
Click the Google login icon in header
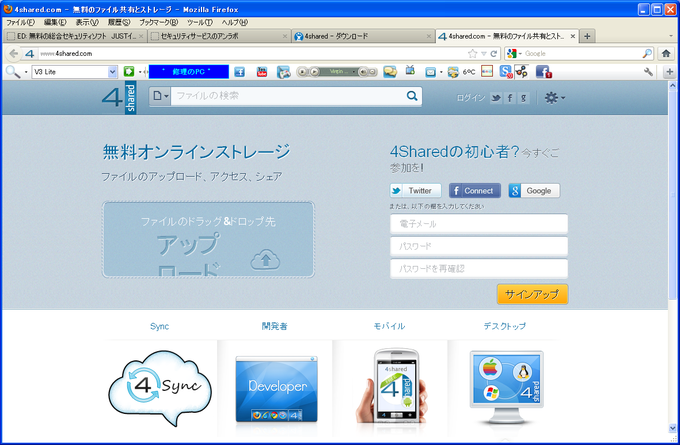click(x=523, y=98)
